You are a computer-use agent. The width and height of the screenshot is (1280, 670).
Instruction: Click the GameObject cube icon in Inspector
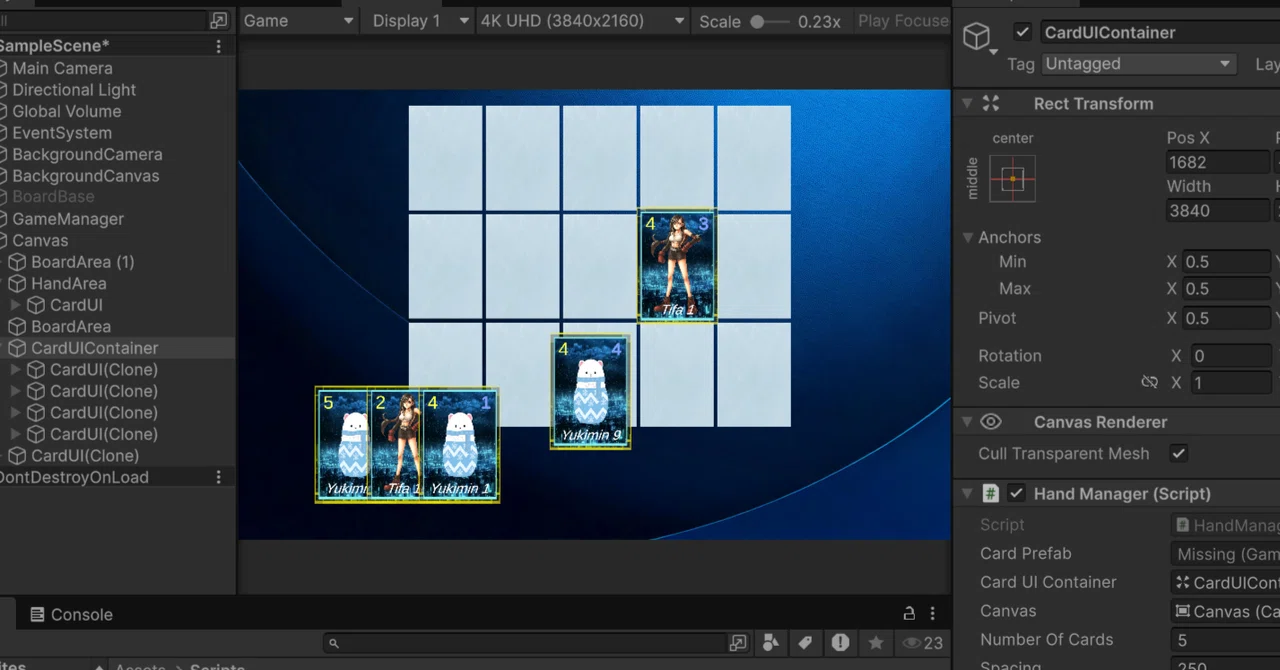[975, 37]
